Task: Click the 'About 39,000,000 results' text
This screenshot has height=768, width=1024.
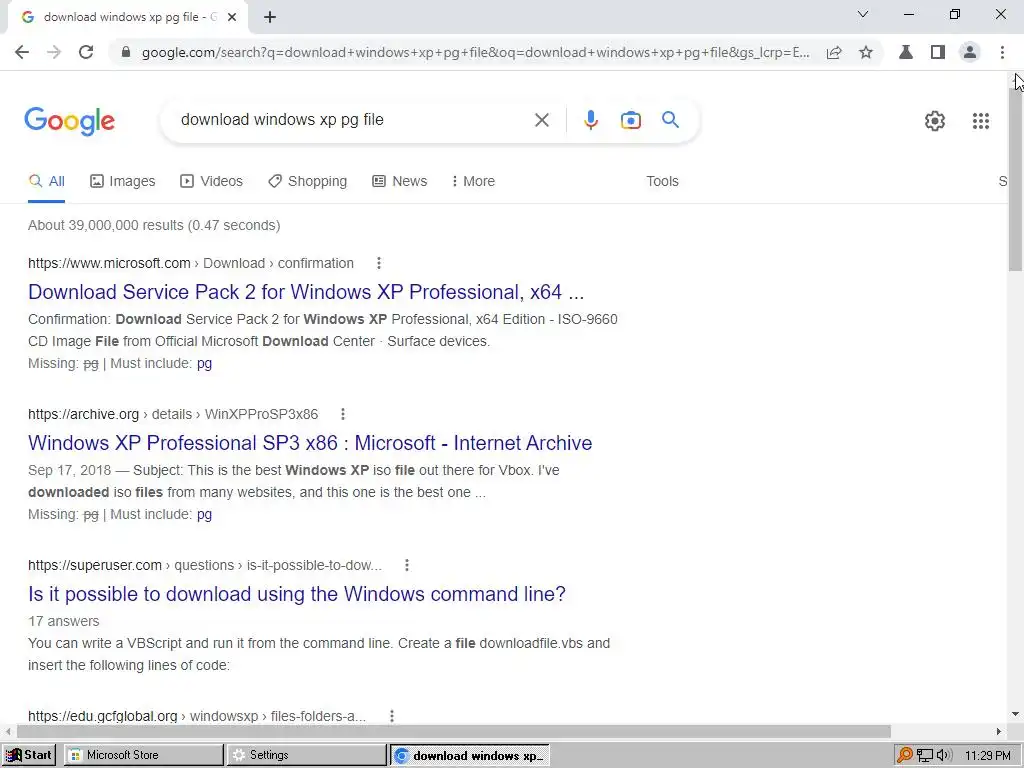Action: [x=154, y=225]
